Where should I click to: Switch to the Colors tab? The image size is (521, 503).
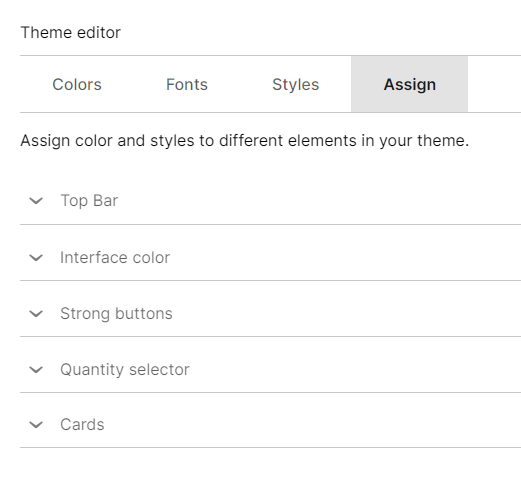(x=77, y=84)
